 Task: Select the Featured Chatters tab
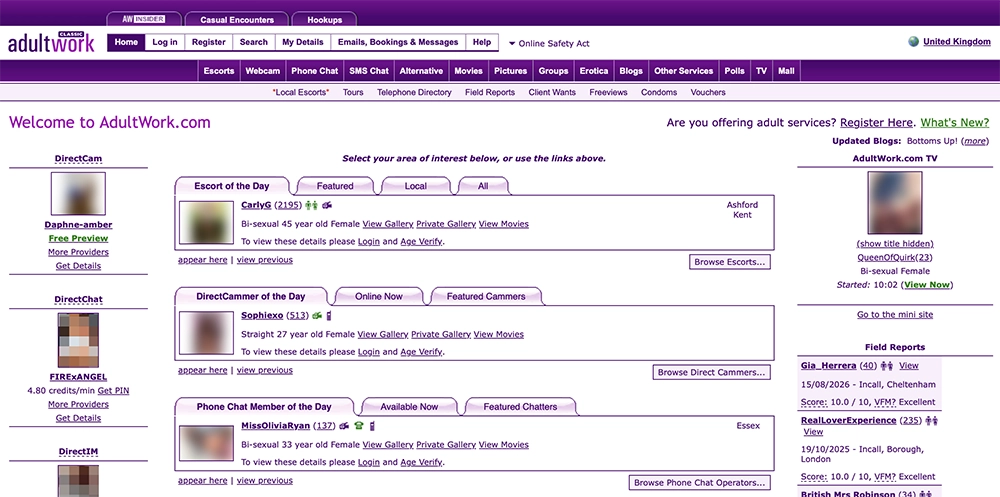pos(520,407)
